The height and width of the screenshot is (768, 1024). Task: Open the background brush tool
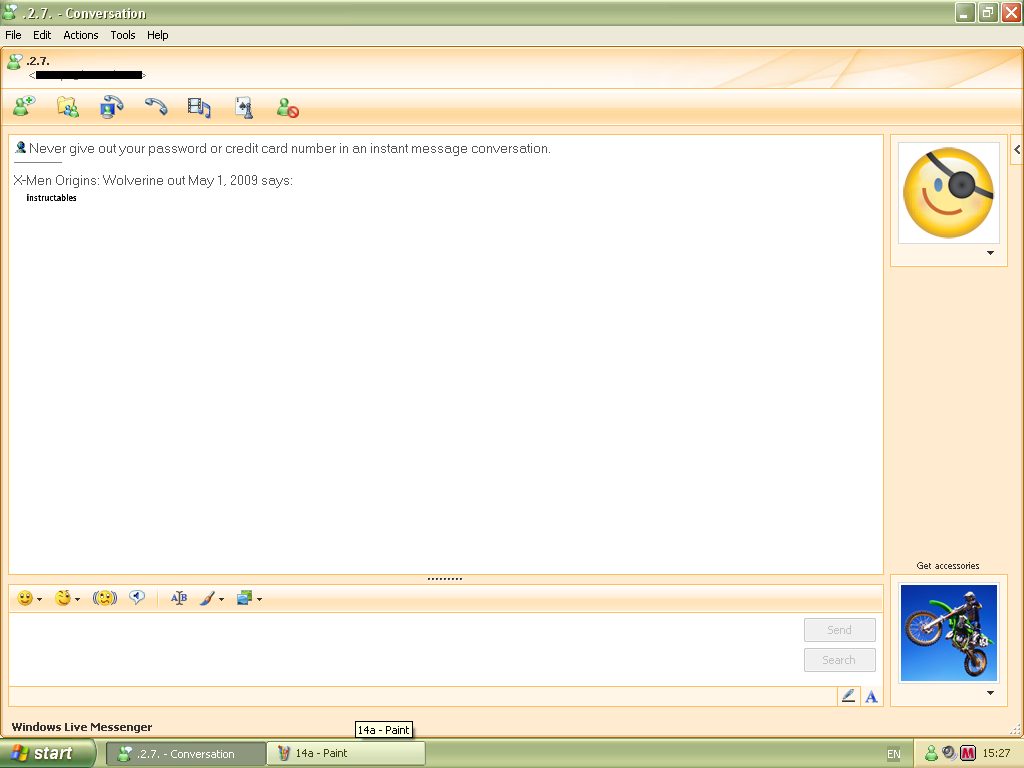click(x=207, y=598)
